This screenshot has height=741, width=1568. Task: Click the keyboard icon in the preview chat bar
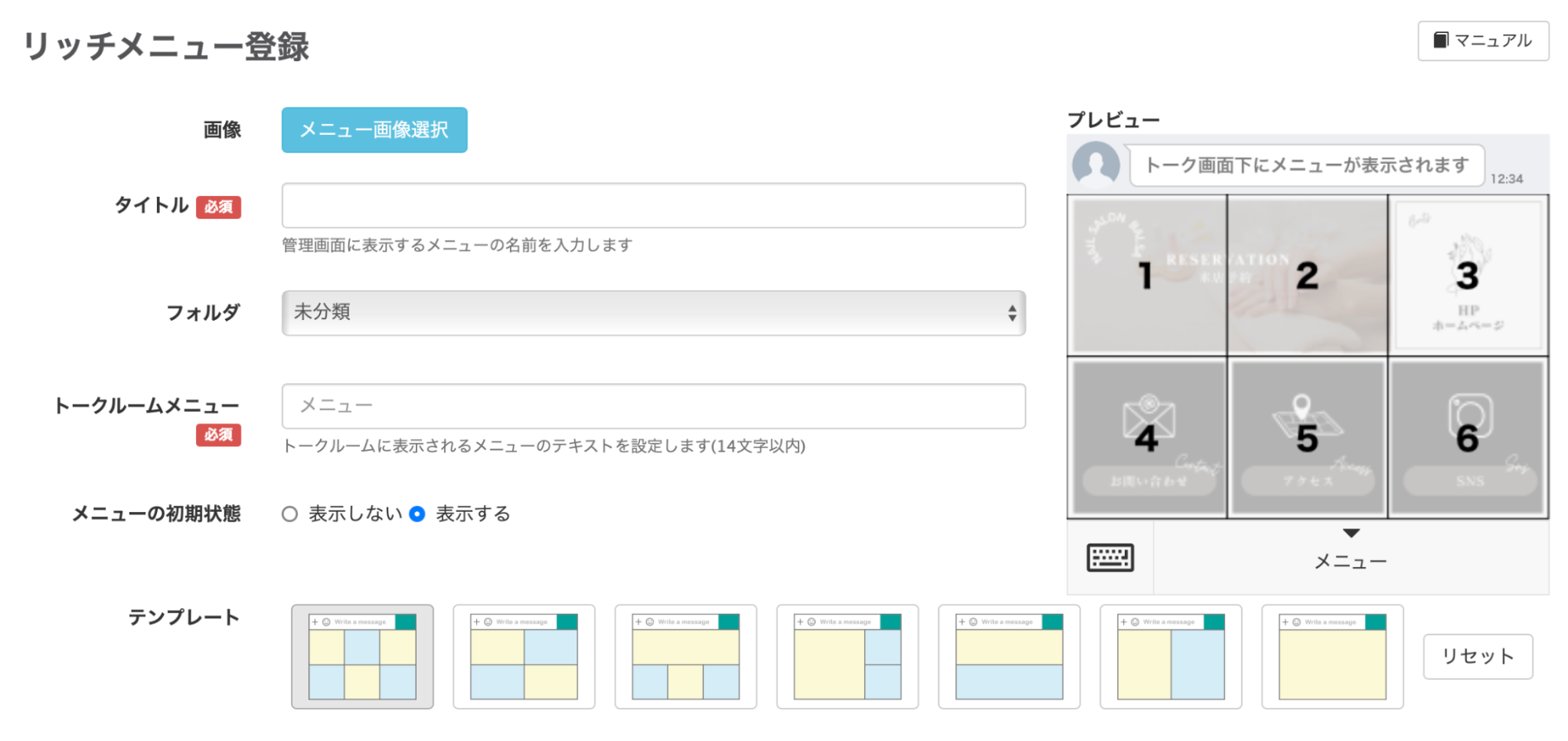click(x=1109, y=558)
